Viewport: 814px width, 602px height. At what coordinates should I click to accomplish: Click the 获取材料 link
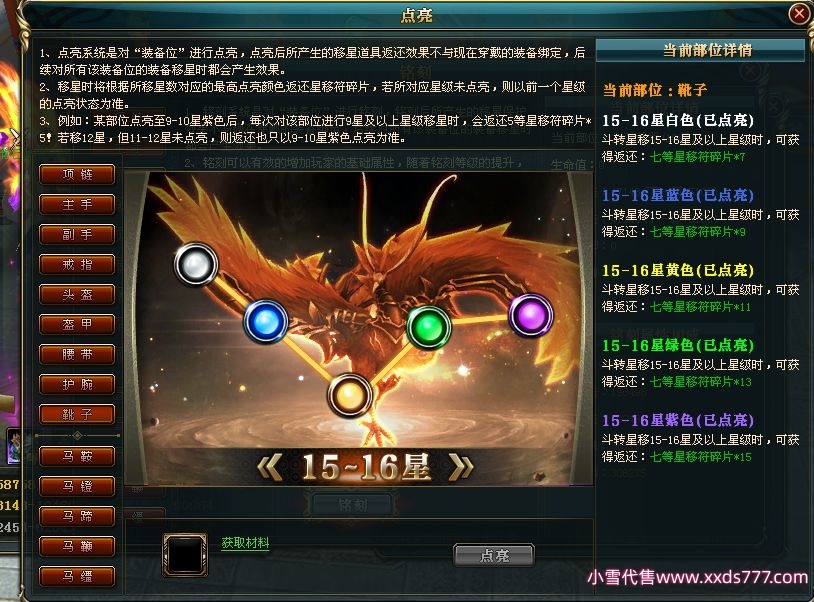(245, 543)
